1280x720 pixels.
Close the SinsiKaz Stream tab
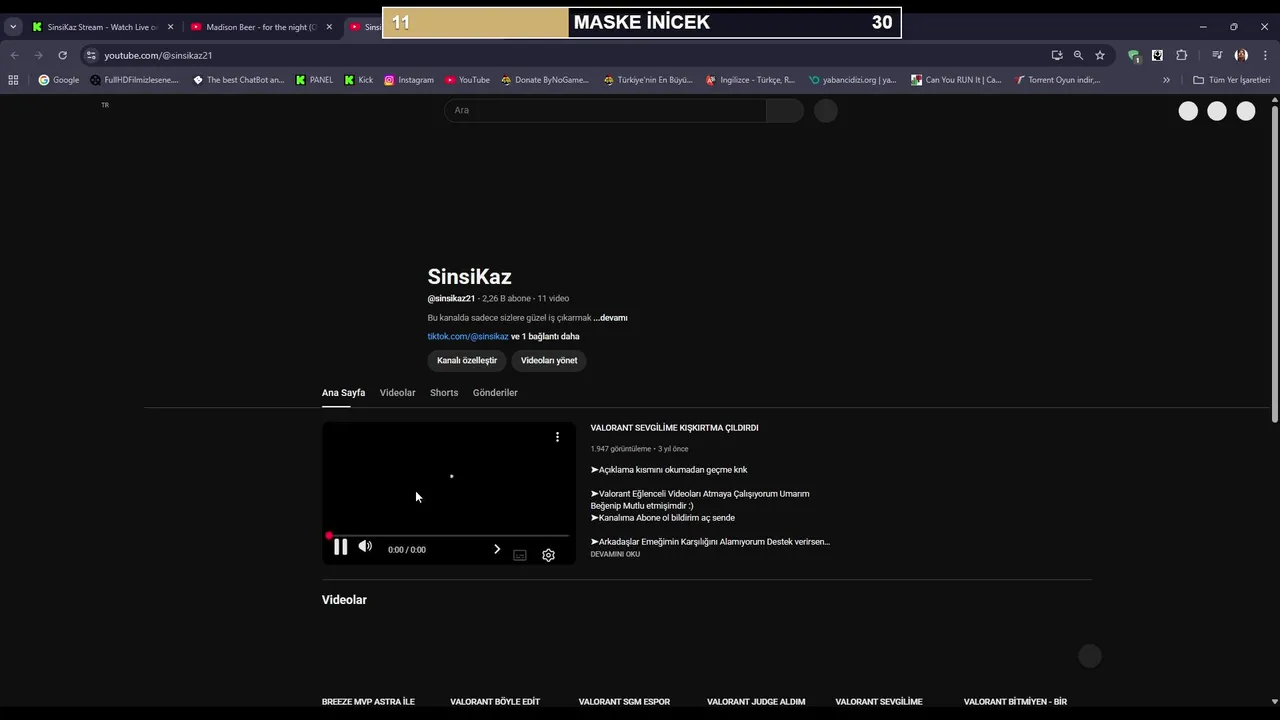pyautogui.click(x=170, y=27)
